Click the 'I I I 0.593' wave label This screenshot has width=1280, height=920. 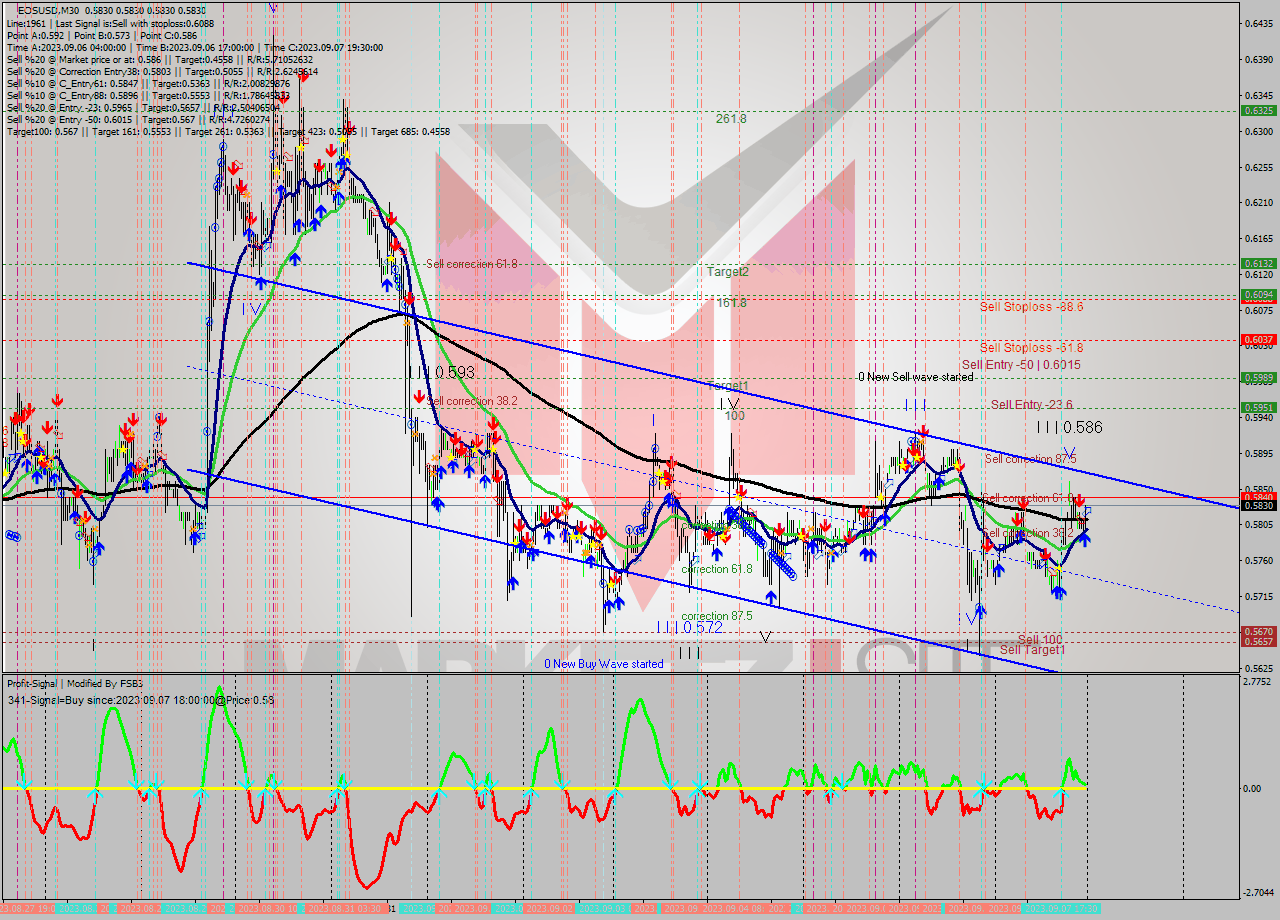tap(440, 372)
